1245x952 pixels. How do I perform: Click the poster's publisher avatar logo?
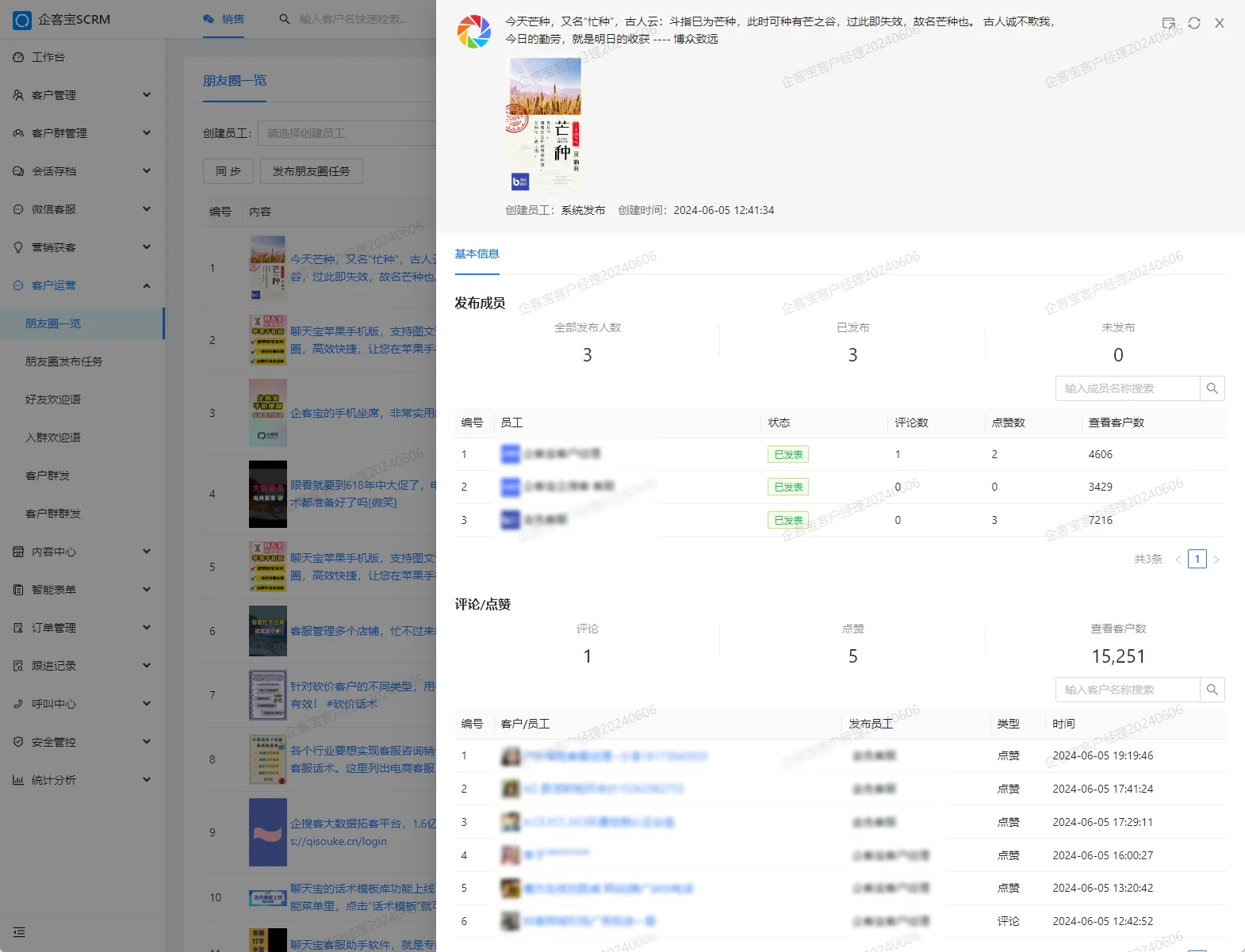tap(474, 32)
